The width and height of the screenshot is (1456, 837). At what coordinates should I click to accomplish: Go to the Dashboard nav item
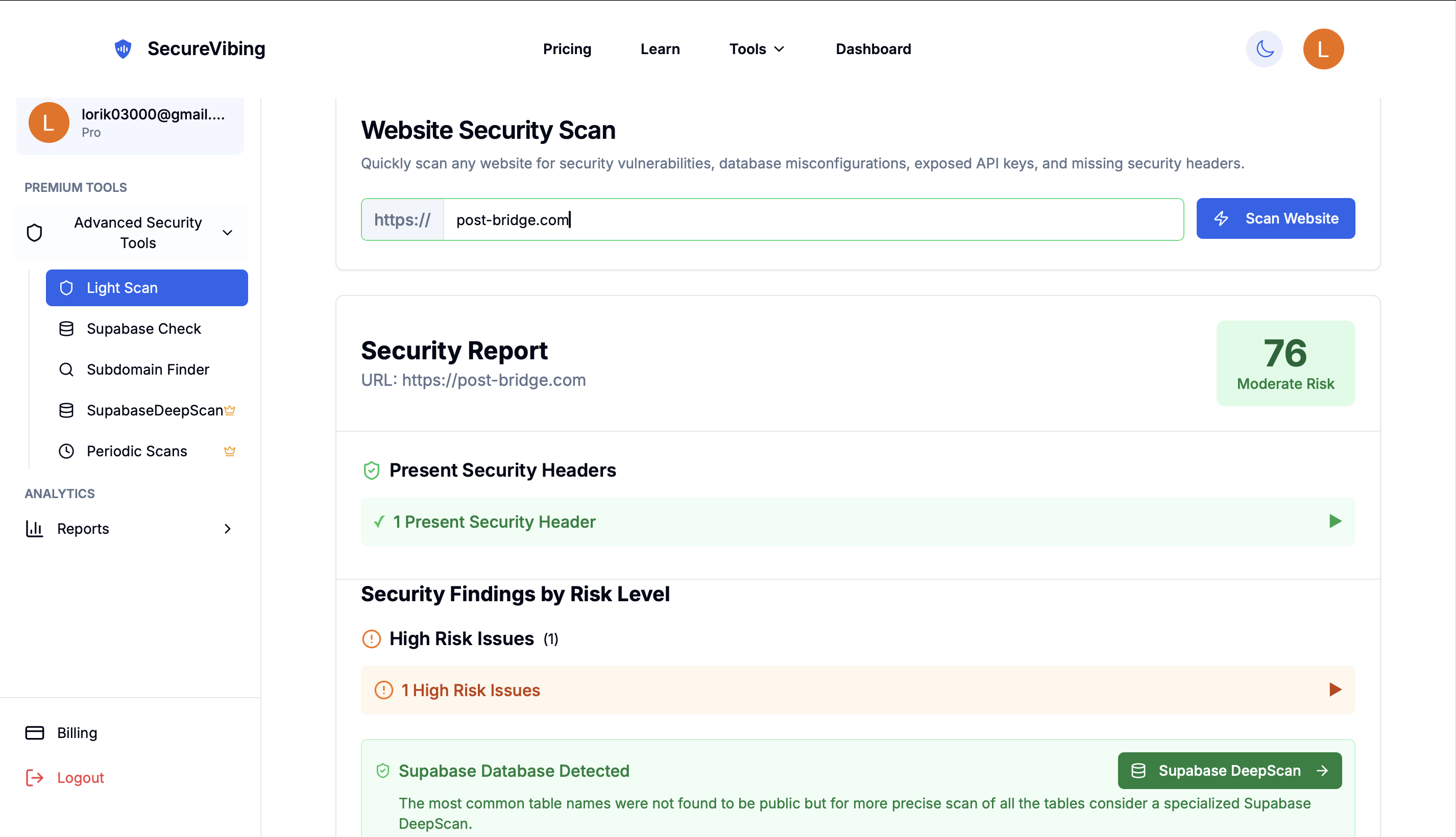(873, 49)
